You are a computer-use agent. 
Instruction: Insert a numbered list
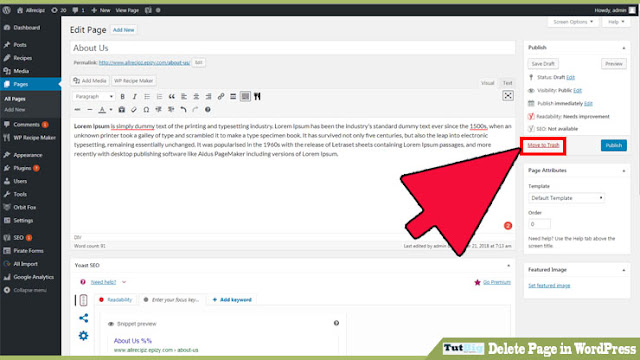coord(159,96)
